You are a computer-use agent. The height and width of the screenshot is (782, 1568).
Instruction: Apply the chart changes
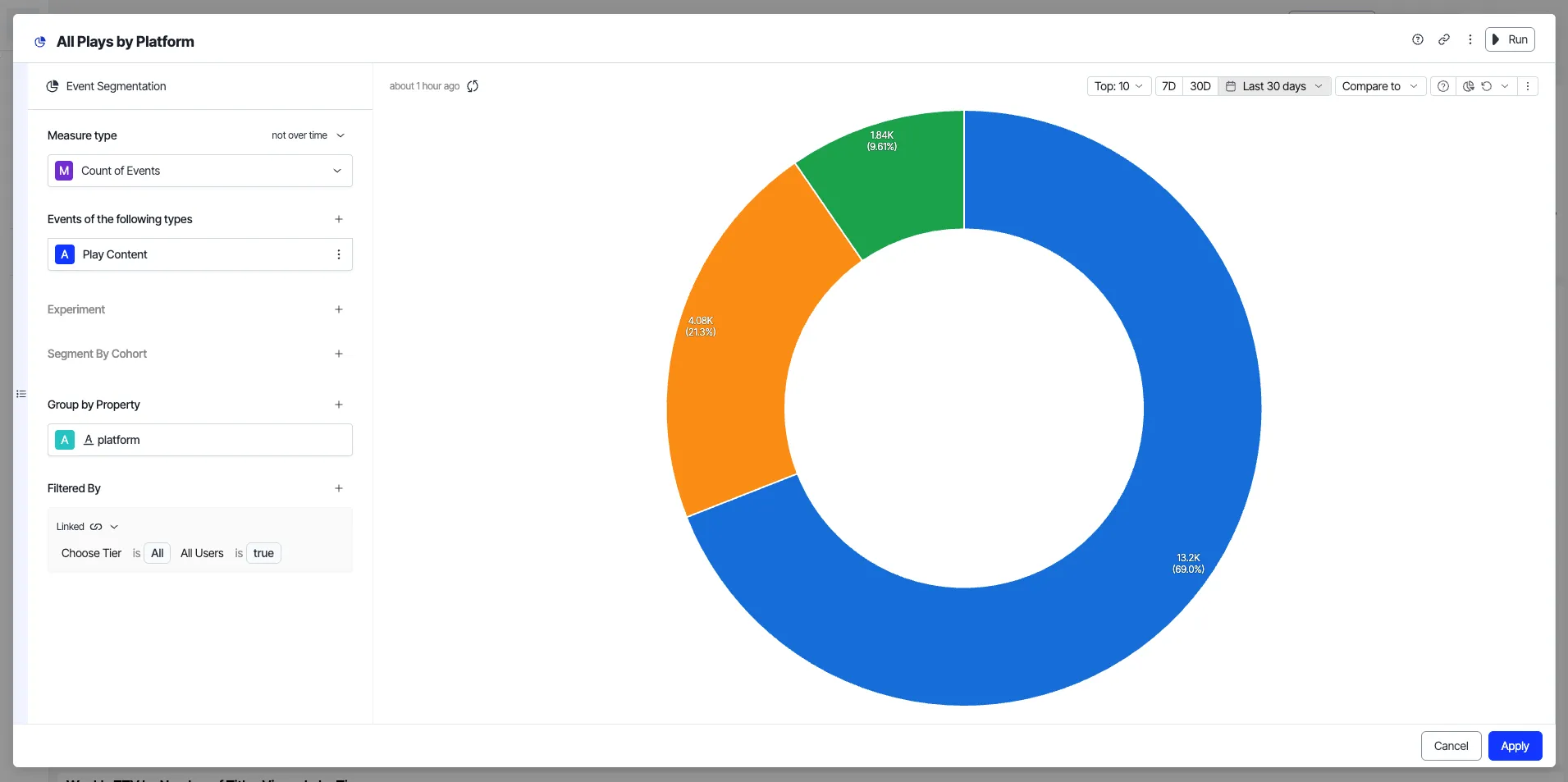click(1515, 746)
